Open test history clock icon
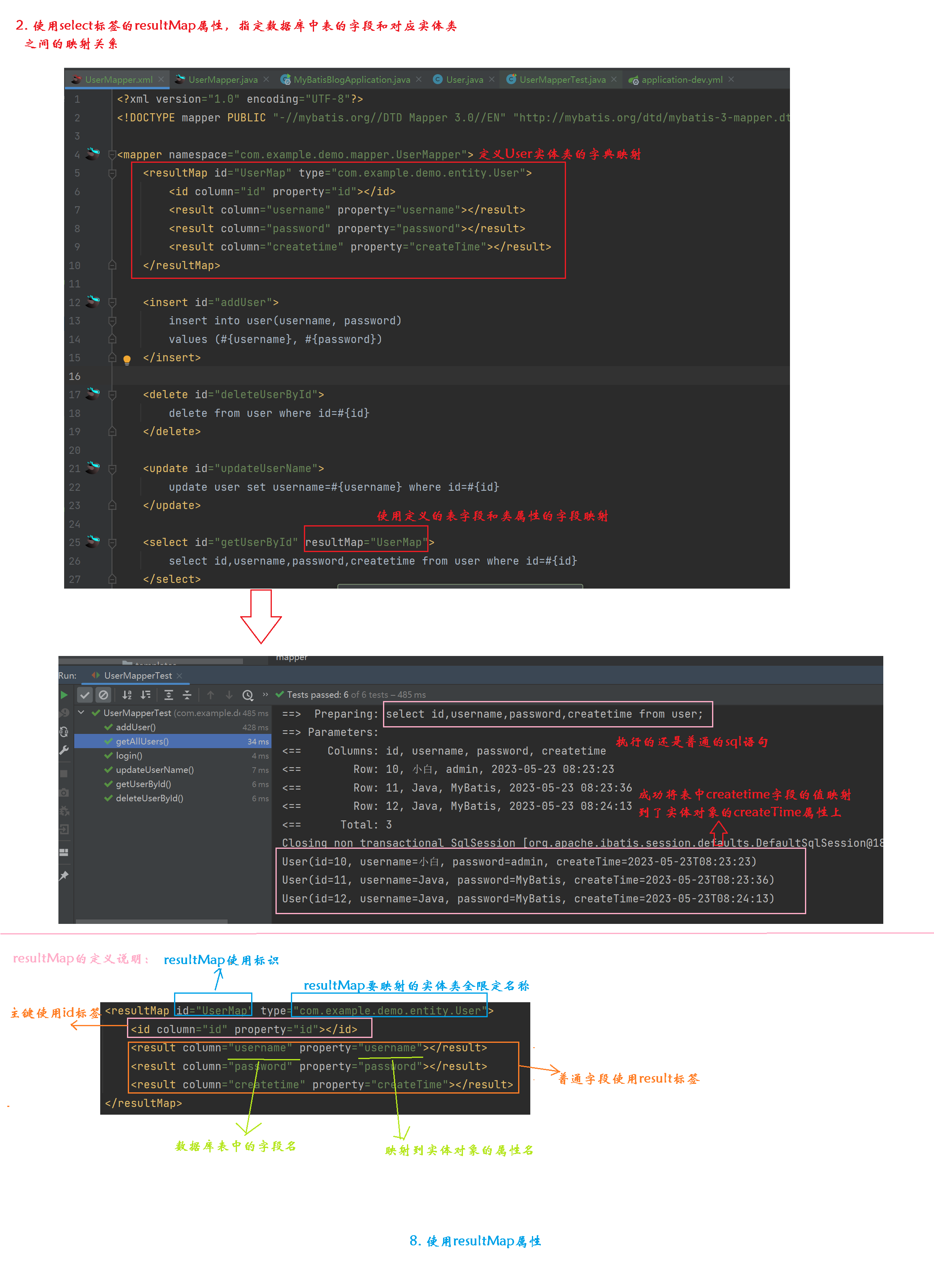This screenshot has height=1288, width=934. (247, 695)
